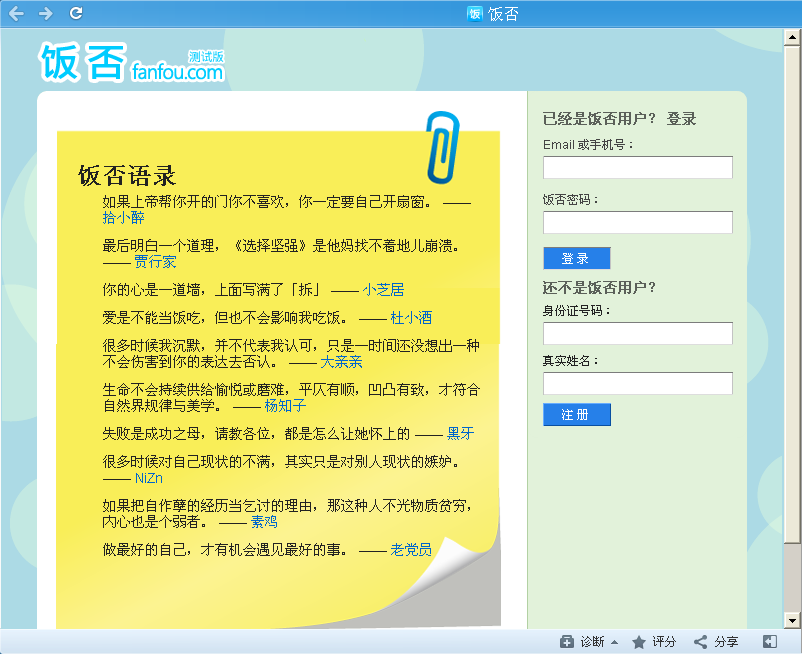Screen dimensions: 802x654
Task: Open author link 拾小醉
Action: [x=123, y=218]
